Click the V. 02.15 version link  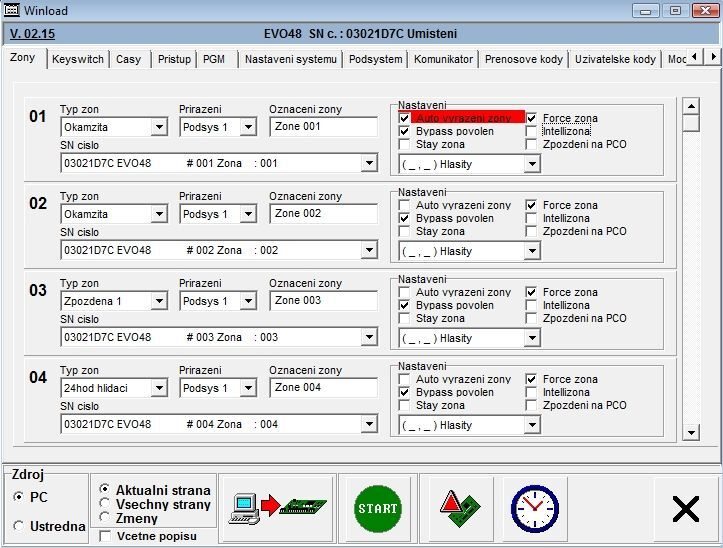coord(32,33)
